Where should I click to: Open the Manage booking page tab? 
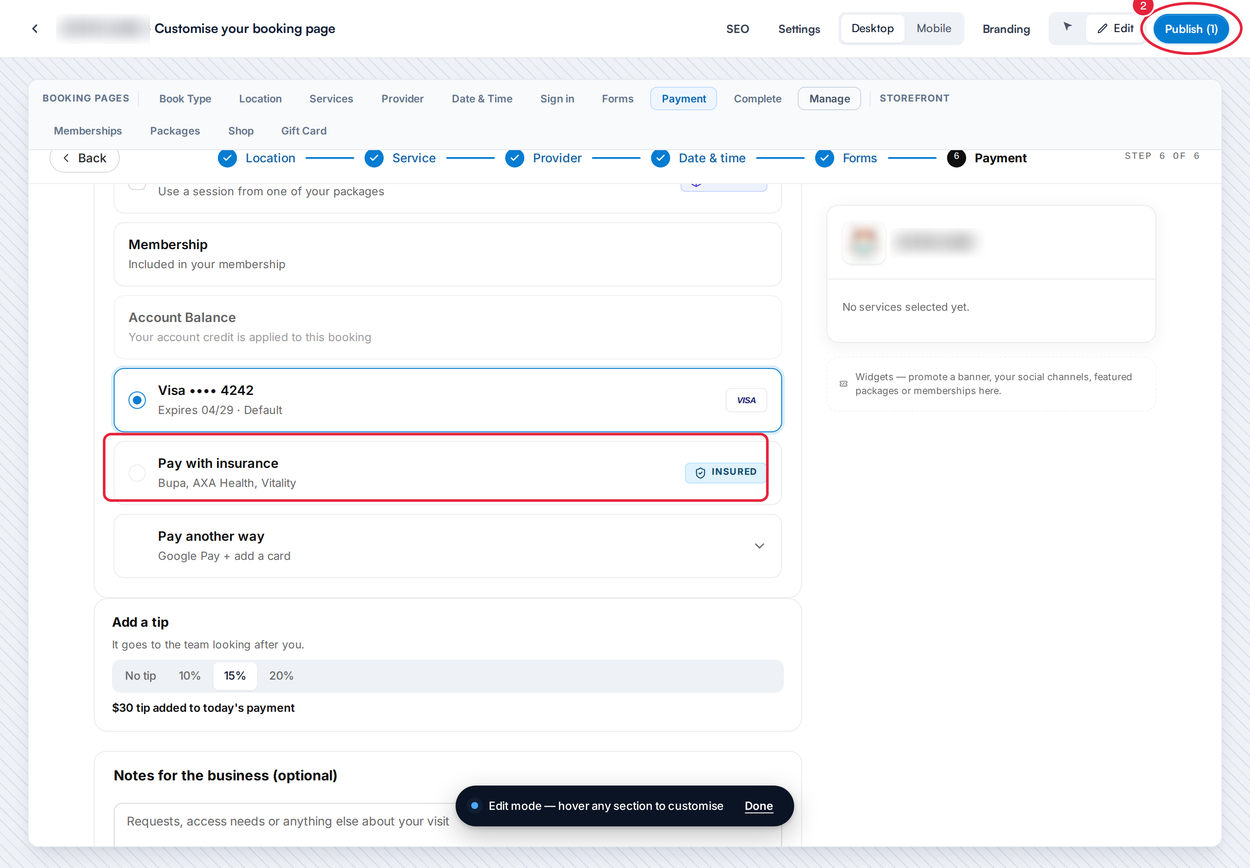830,99
